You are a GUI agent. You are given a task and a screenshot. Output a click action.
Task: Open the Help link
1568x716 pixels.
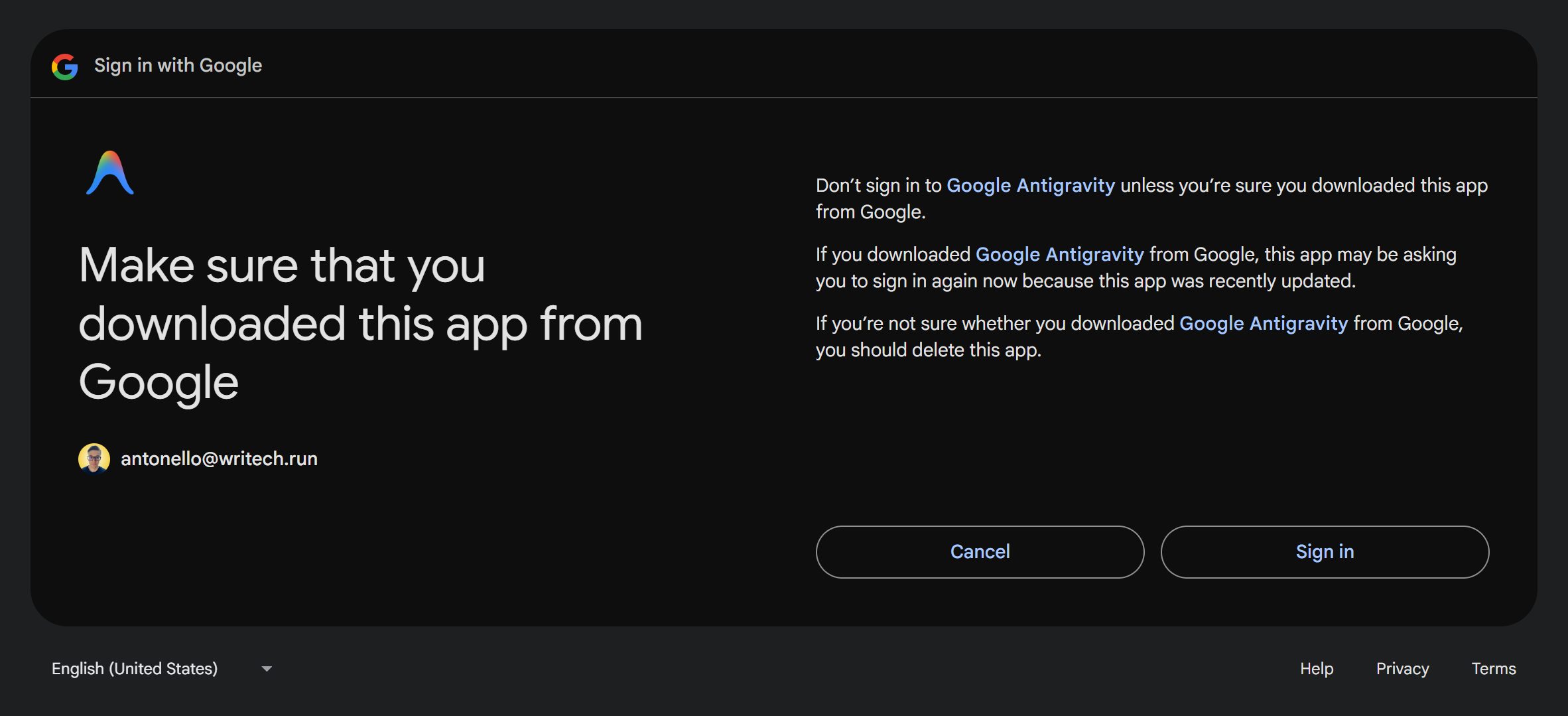click(1317, 668)
